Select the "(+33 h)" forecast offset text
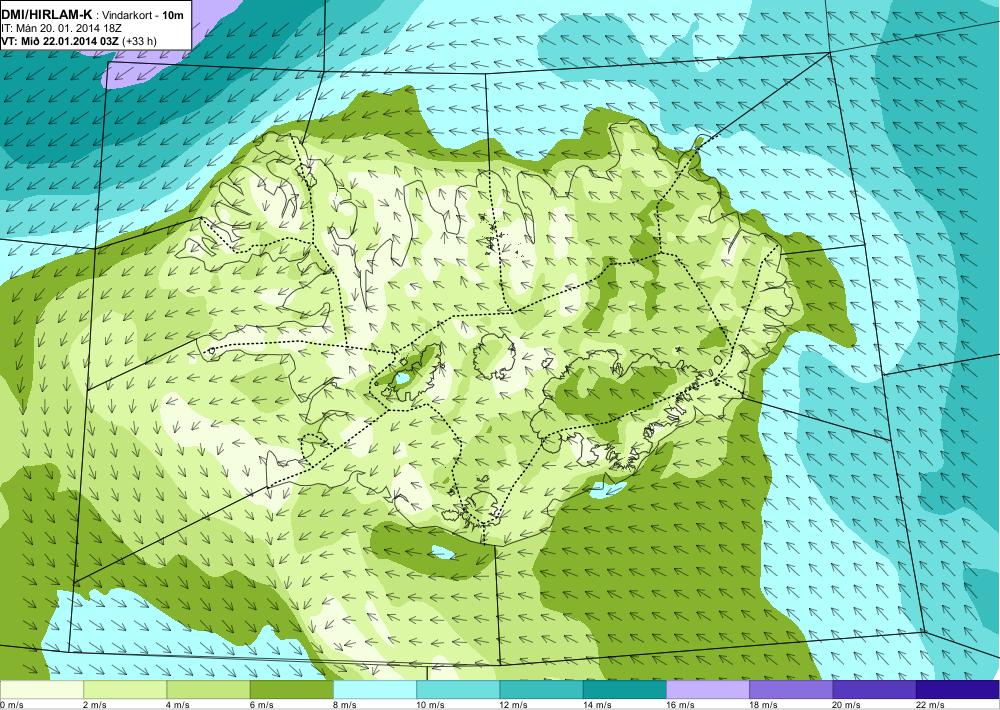This screenshot has height=710, width=1000. (140, 41)
